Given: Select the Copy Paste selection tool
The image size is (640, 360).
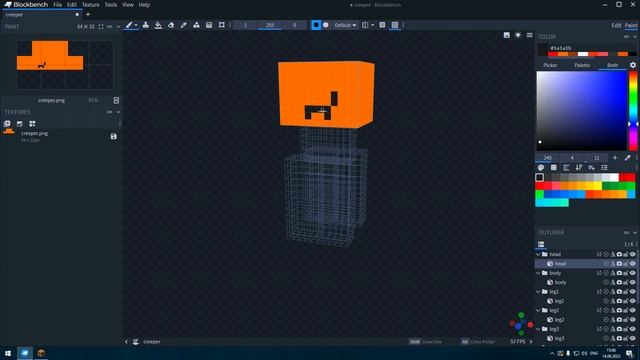Looking at the screenshot, I should pyautogui.click(x=222, y=25).
